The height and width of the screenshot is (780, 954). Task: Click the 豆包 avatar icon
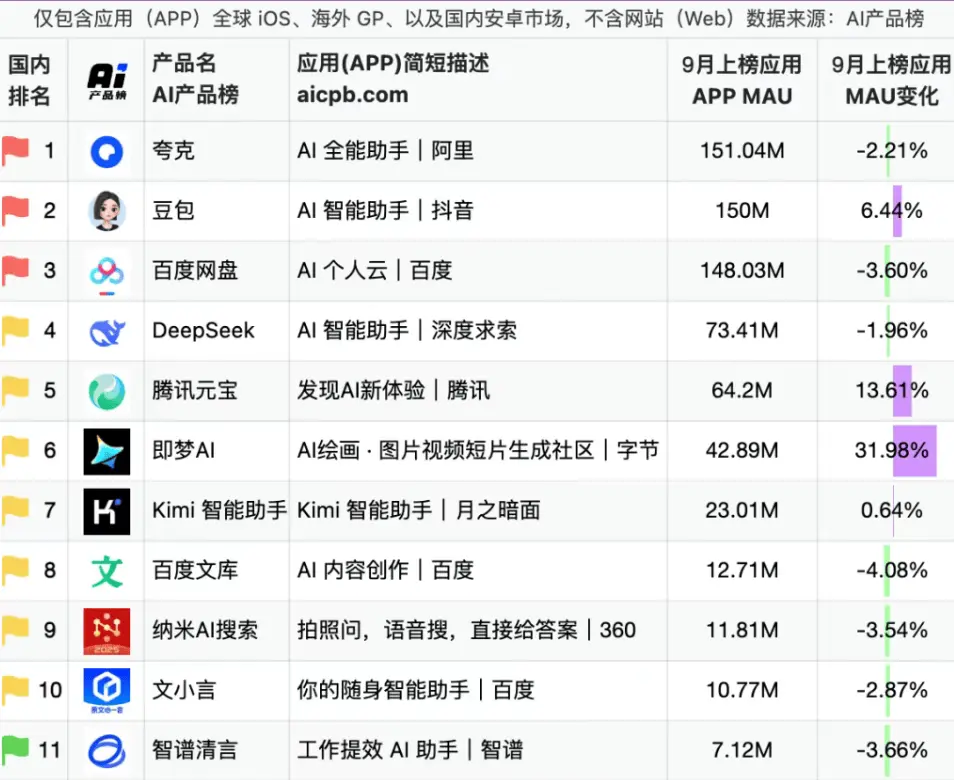pyautogui.click(x=106, y=211)
